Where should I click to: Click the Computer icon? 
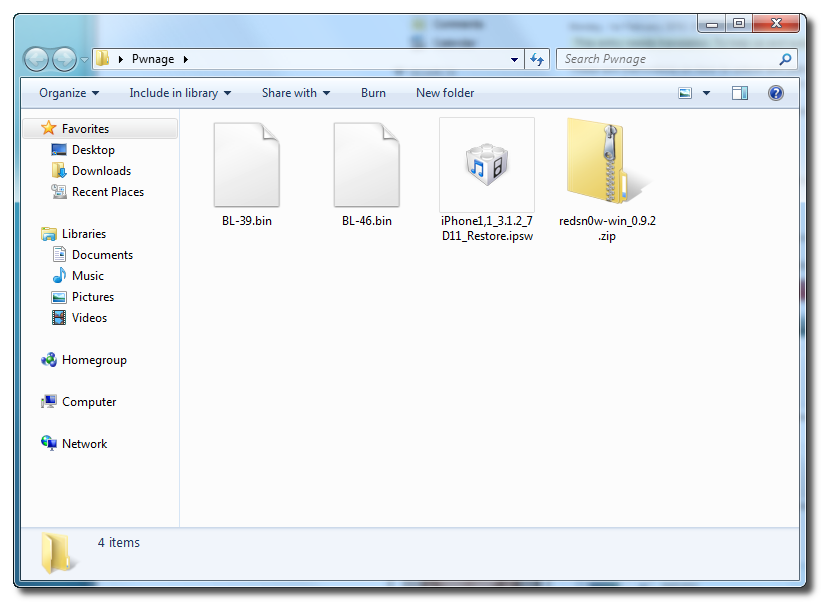coord(49,402)
